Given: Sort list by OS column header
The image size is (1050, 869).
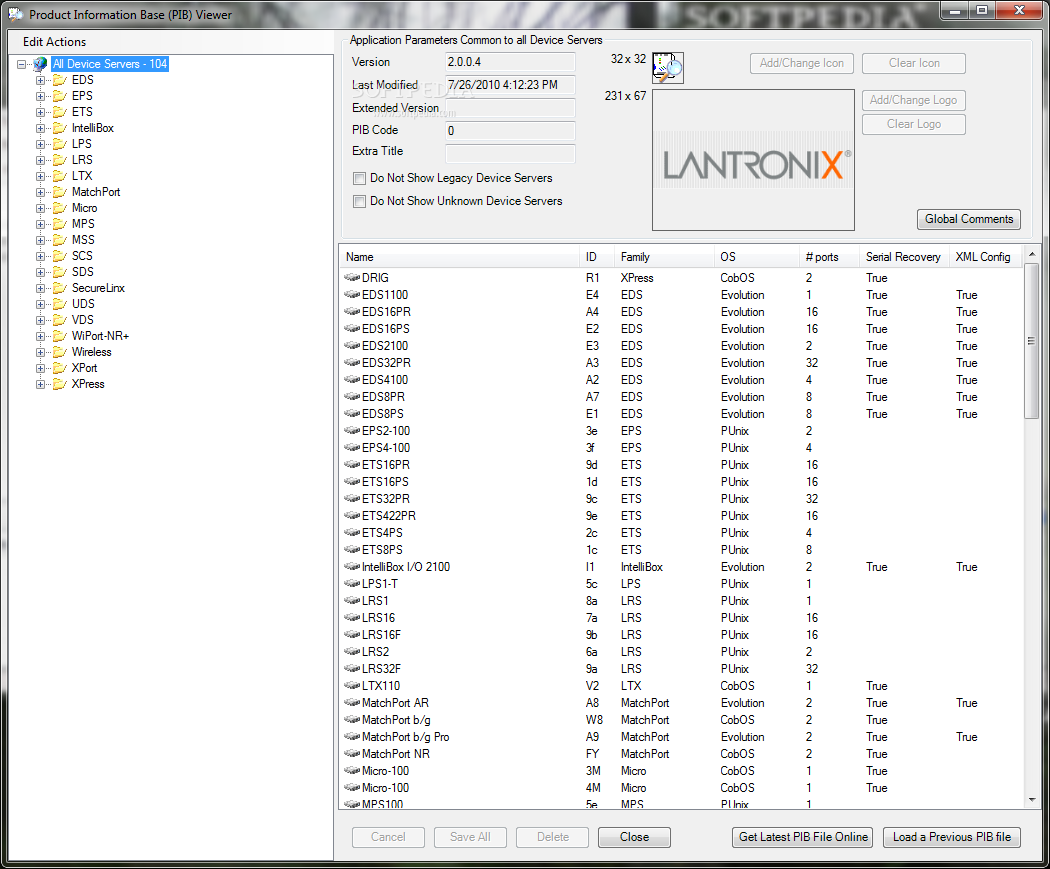Looking at the screenshot, I should tap(757, 257).
